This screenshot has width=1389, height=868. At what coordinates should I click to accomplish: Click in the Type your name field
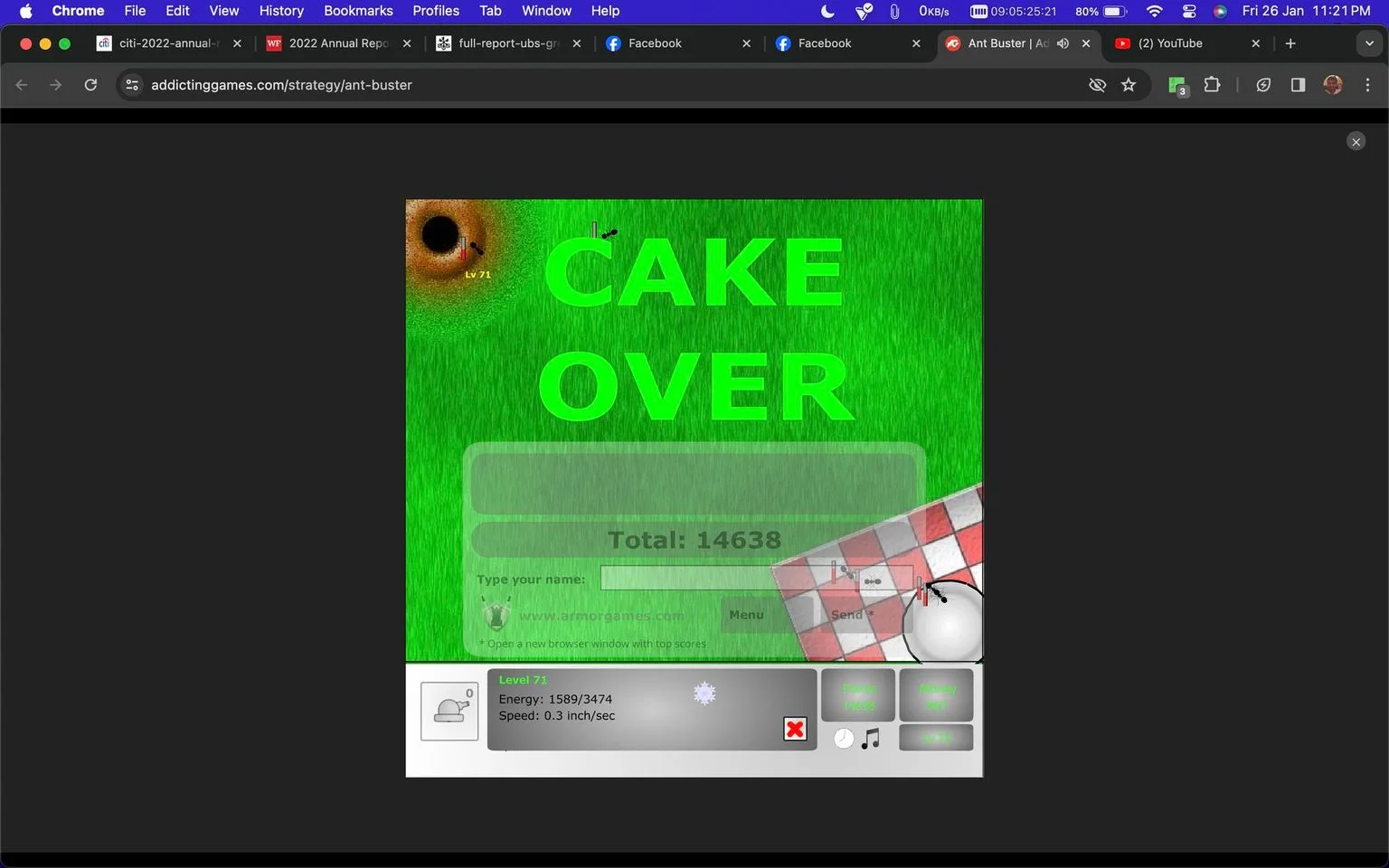[x=756, y=579]
